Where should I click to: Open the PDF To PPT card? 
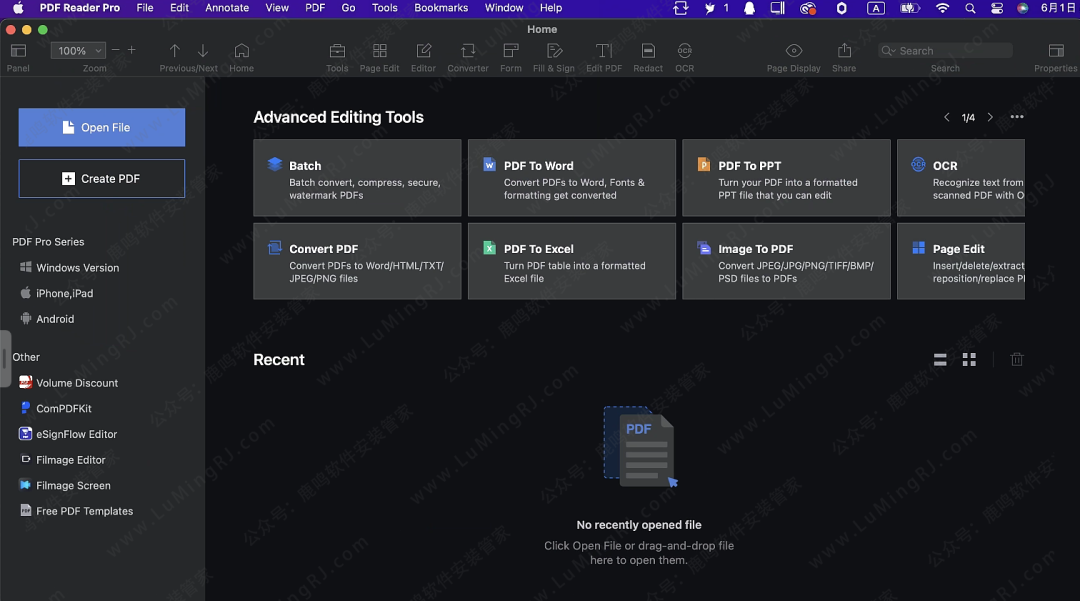[787, 178]
